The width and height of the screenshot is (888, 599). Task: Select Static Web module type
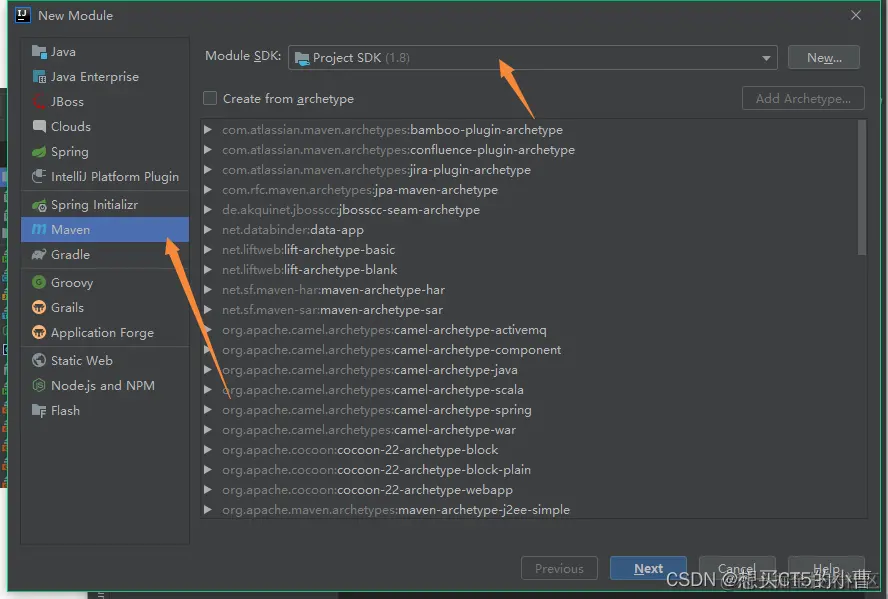click(105, 360)
